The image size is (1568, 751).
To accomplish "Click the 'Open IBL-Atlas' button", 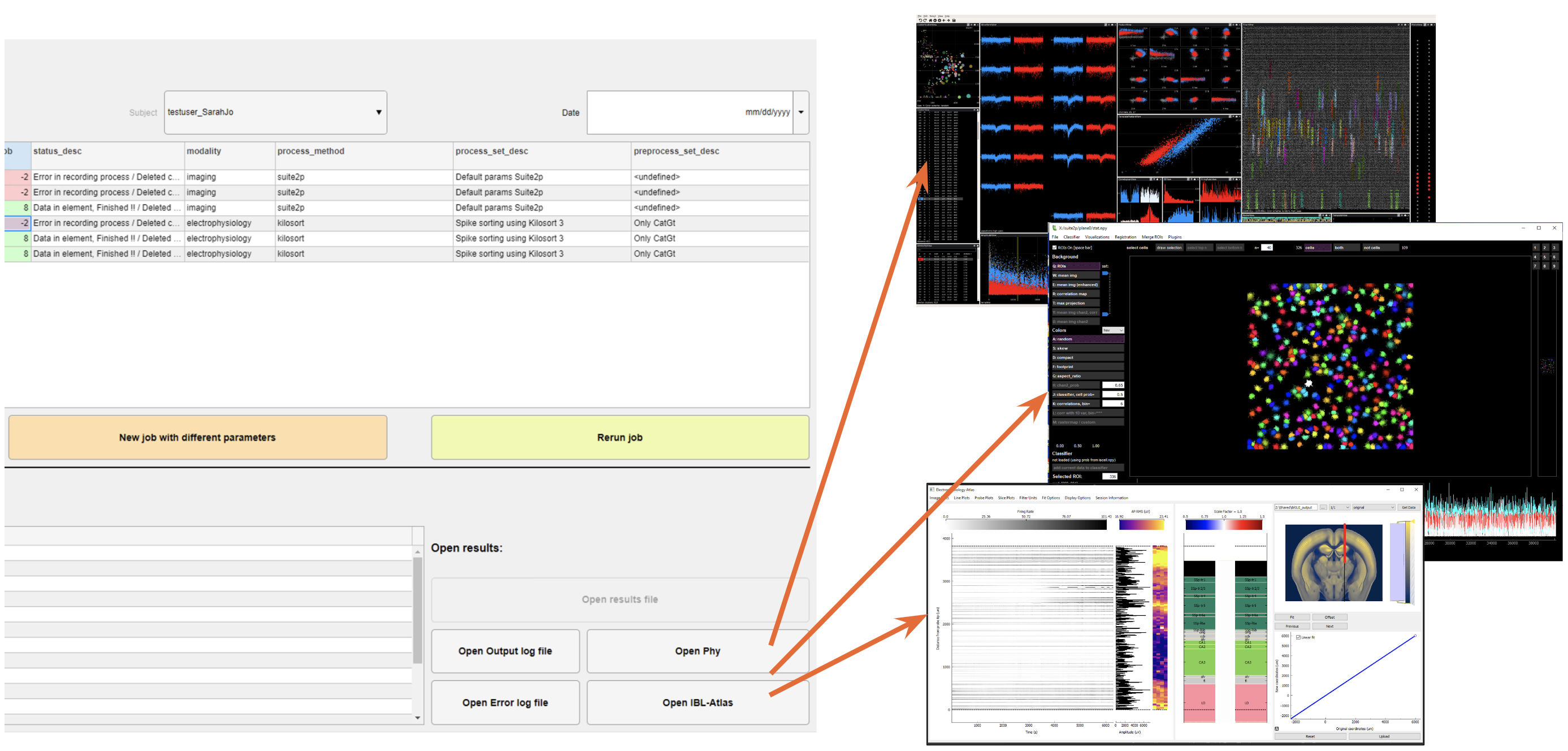I will pyautogui.click(x=698, y=703).
